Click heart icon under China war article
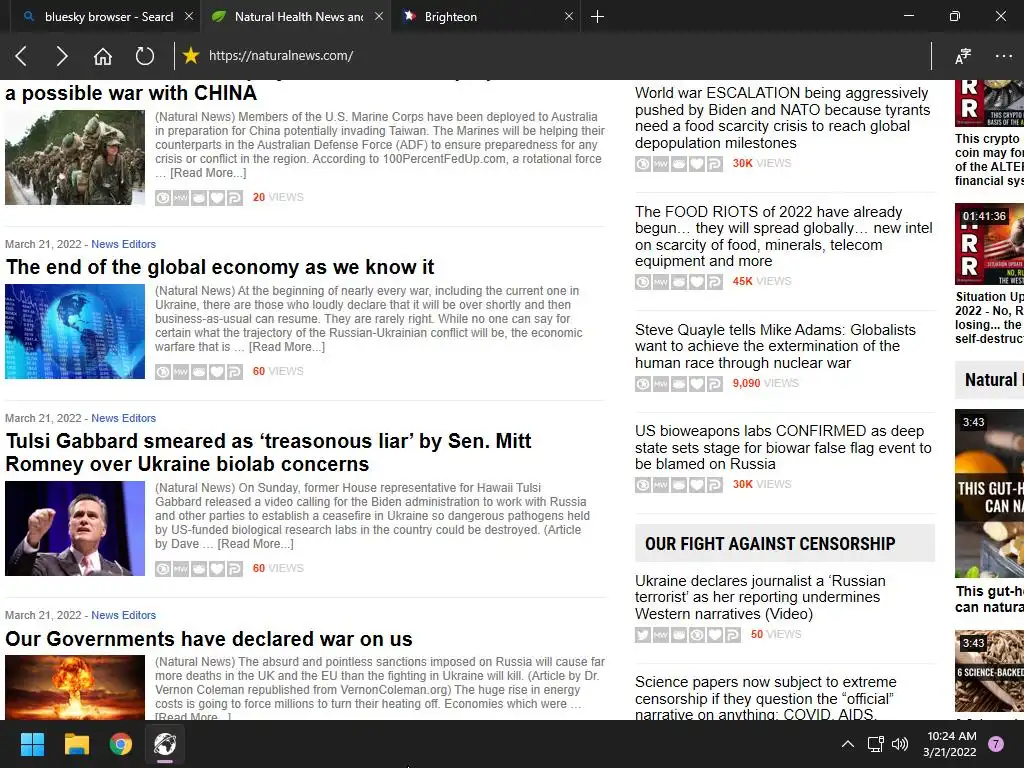1024x768 pixels. tap(217, 198)
